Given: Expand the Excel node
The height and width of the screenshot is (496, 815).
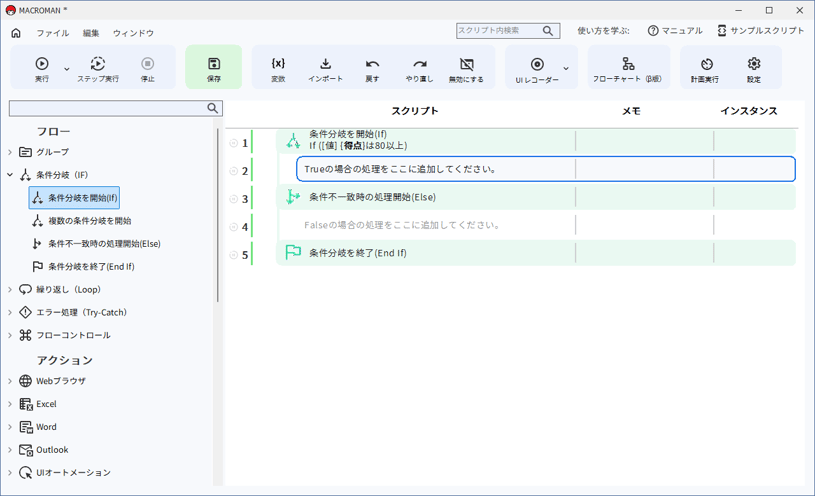Looking at the screenshot, I should [10, 404].
